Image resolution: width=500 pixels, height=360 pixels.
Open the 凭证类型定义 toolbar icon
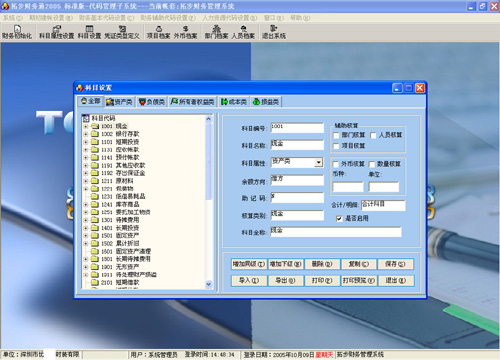(122, 32)
